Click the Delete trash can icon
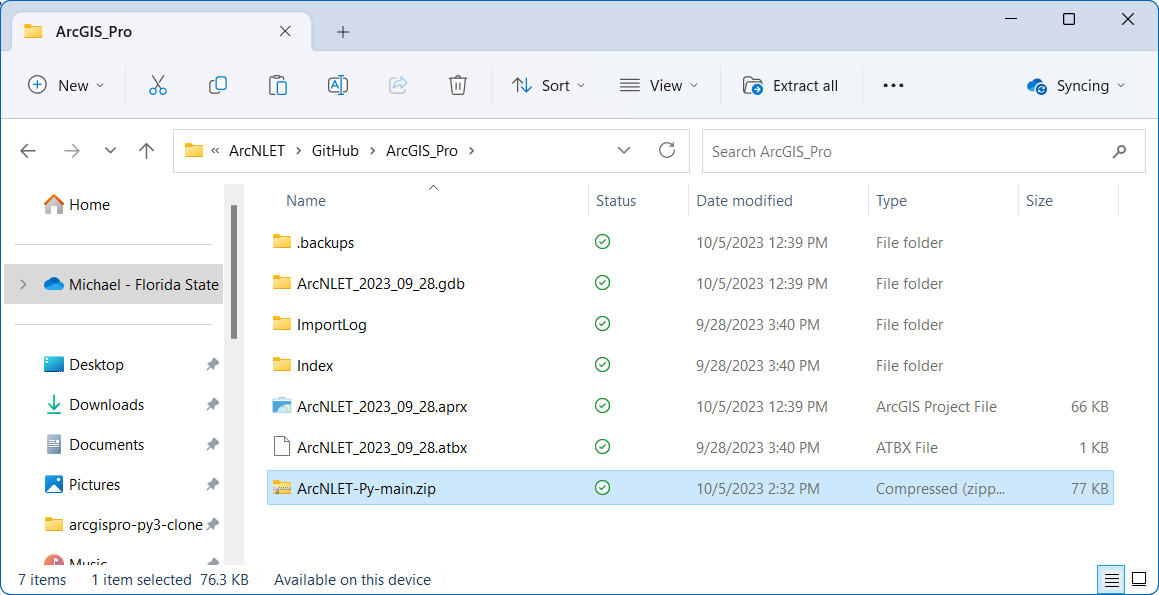 coord(458,86)
